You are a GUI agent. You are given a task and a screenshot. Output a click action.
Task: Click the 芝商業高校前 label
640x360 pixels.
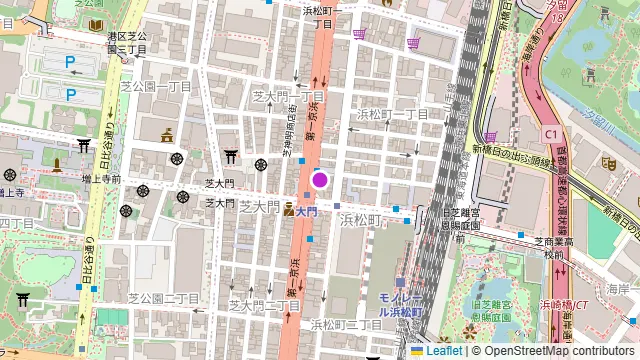(x=554, y=248)
